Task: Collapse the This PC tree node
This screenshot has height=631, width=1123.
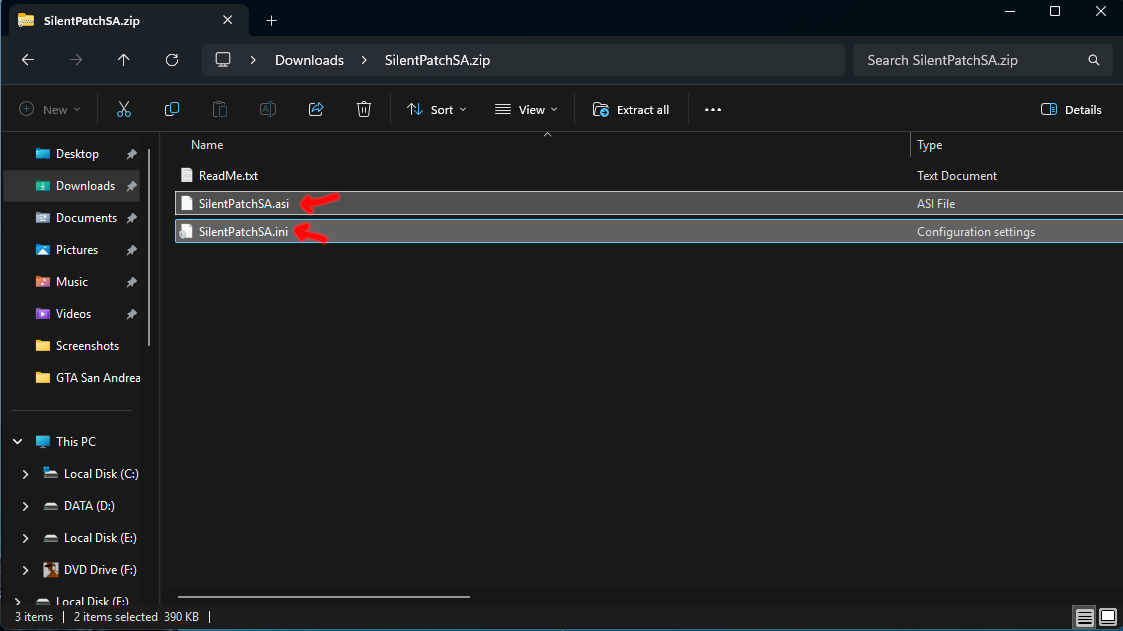Action: click(18, 442)
